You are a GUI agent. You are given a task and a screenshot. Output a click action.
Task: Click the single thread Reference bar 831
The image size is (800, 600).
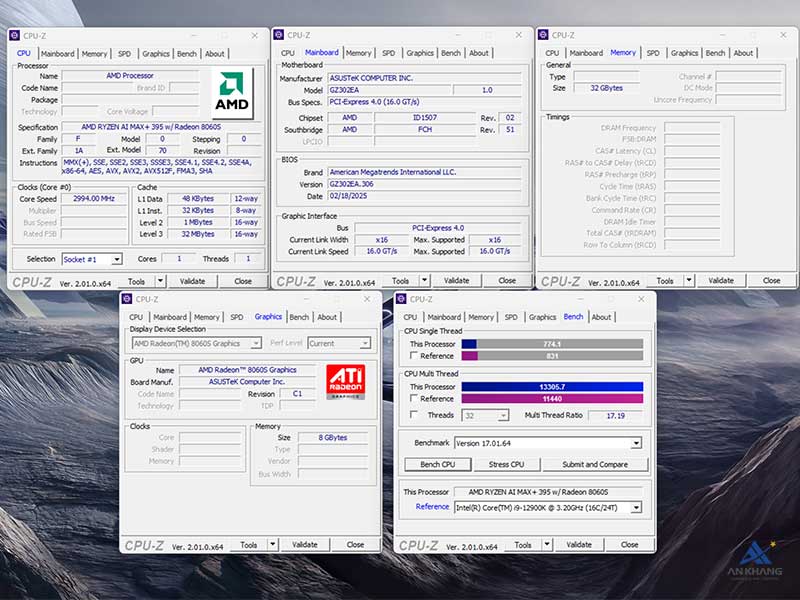(552, 356)
